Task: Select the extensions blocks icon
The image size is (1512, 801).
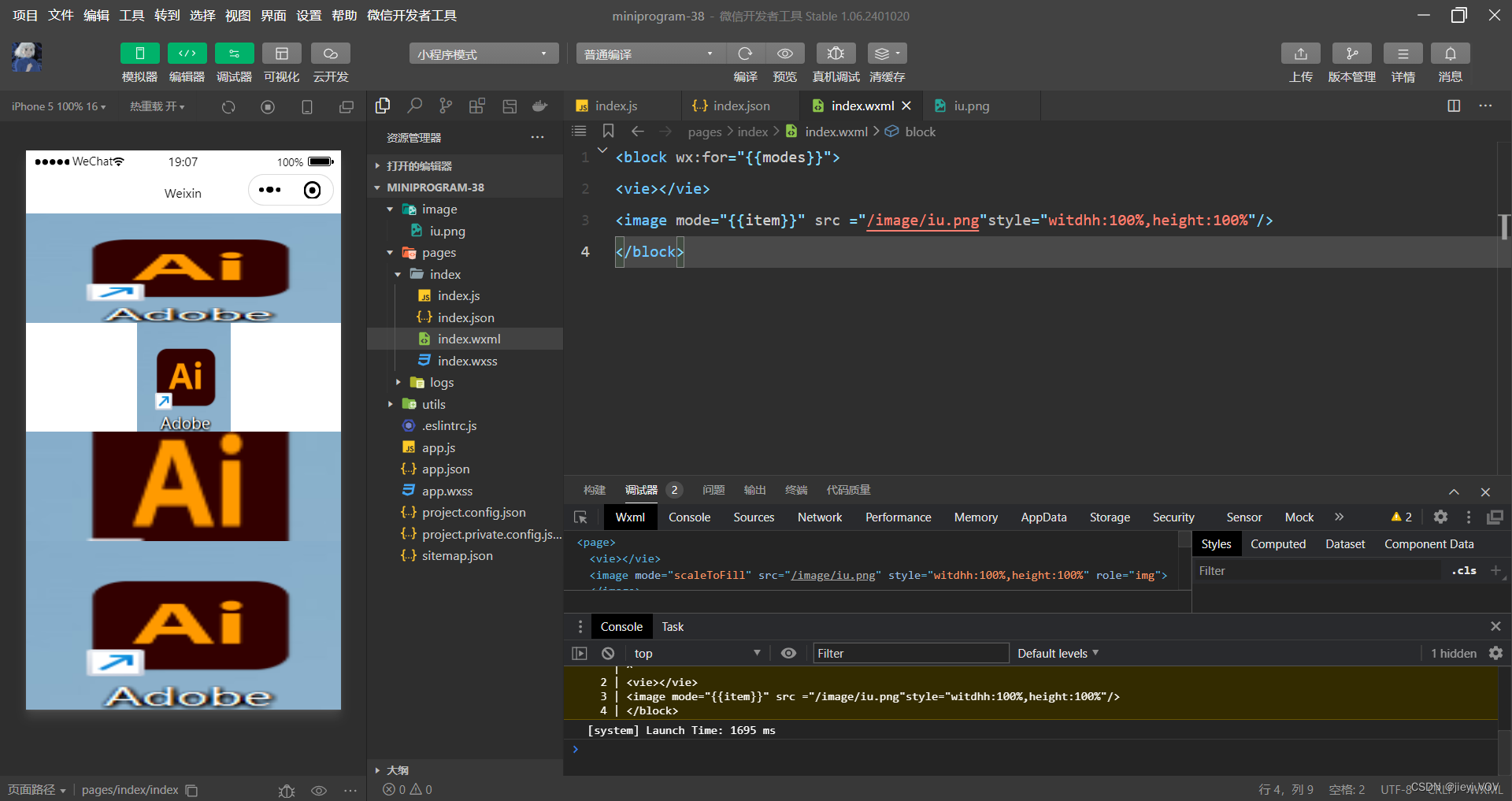Action: click(x=477, y=106)
